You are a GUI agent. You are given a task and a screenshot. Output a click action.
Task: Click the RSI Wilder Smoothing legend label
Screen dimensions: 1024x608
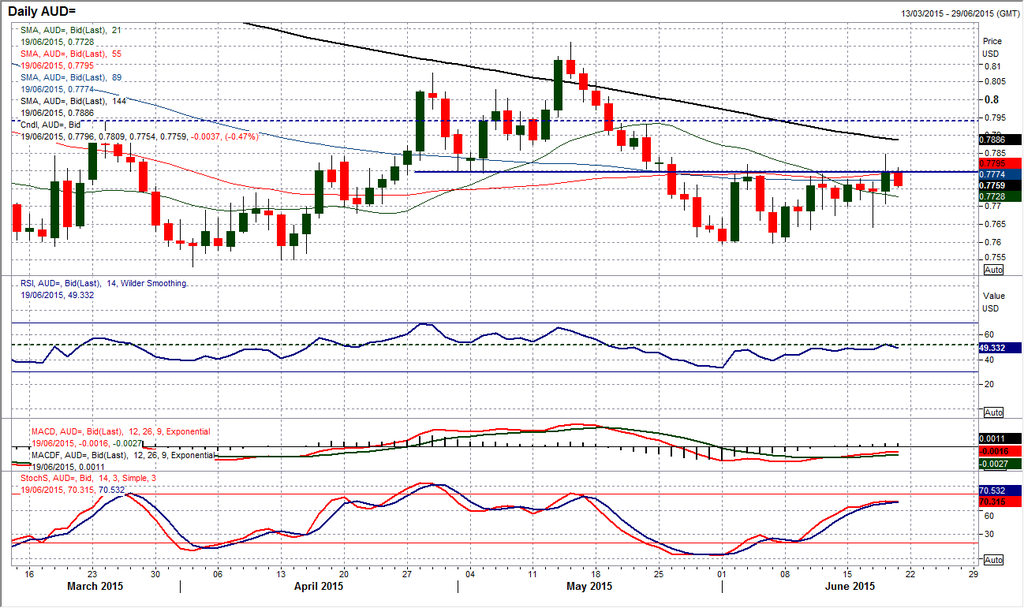(x=104, y=283)
